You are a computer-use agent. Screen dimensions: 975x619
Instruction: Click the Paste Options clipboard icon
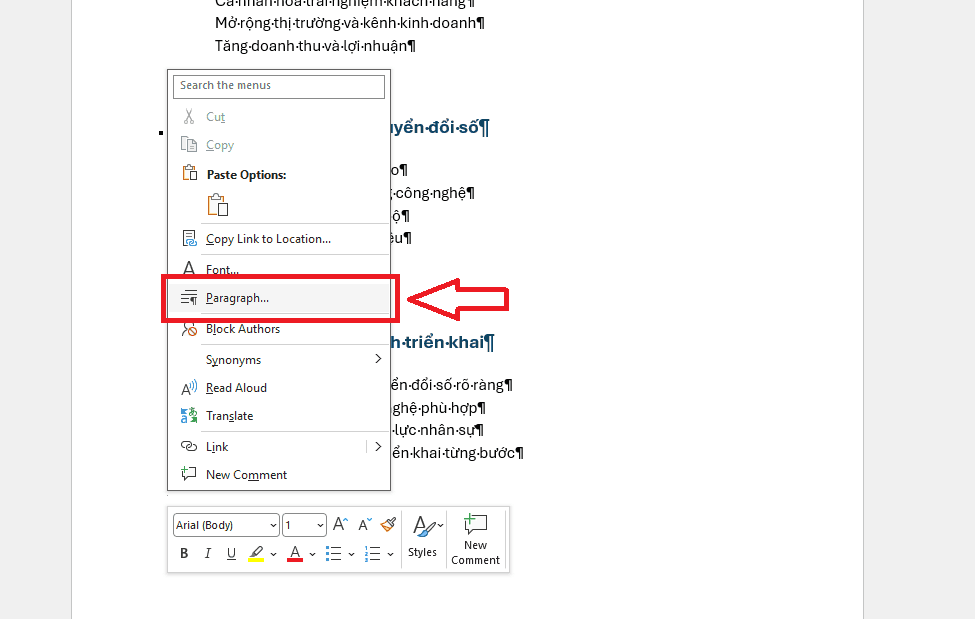tap(190, 172)
